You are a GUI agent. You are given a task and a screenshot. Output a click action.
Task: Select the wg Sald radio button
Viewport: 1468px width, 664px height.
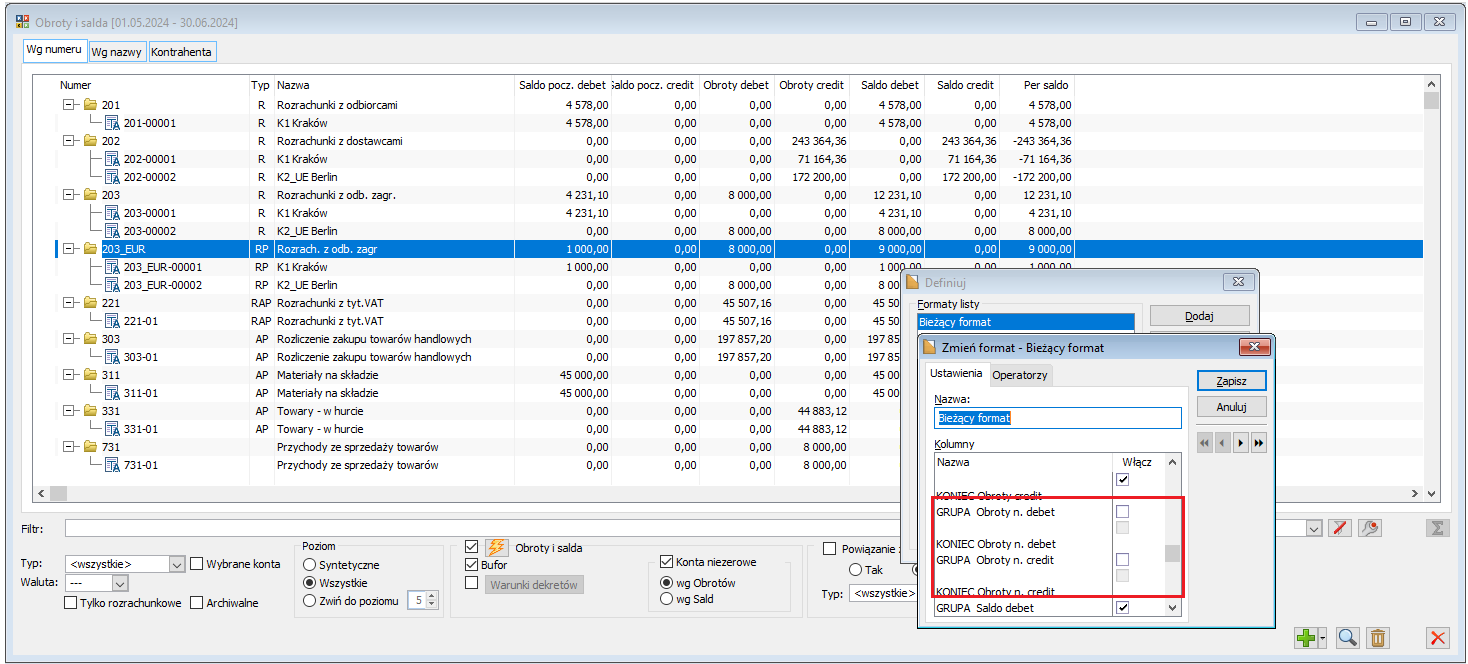coord(667,599)
